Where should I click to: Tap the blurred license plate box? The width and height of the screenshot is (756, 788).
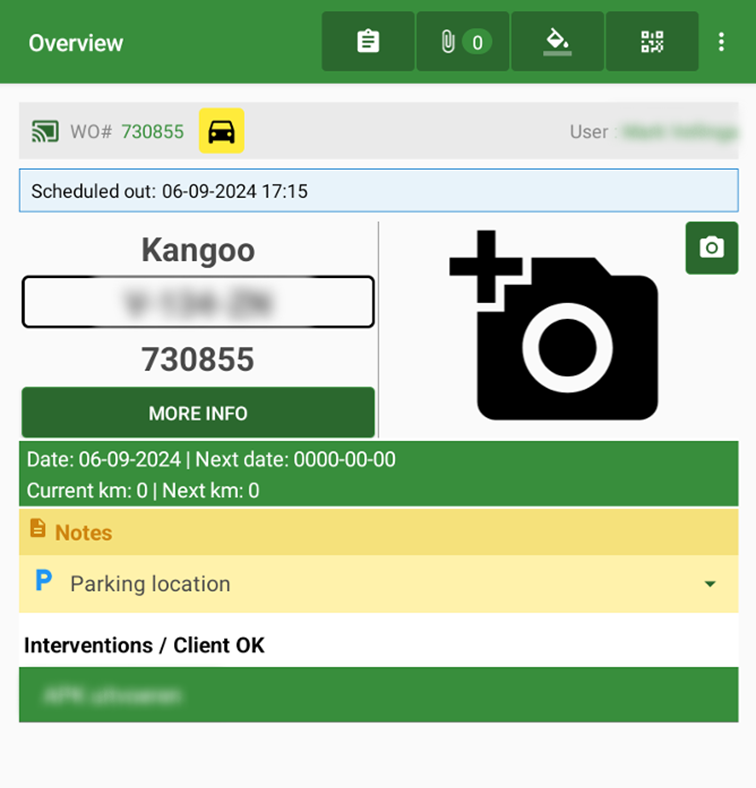click(x=198, y=302)
